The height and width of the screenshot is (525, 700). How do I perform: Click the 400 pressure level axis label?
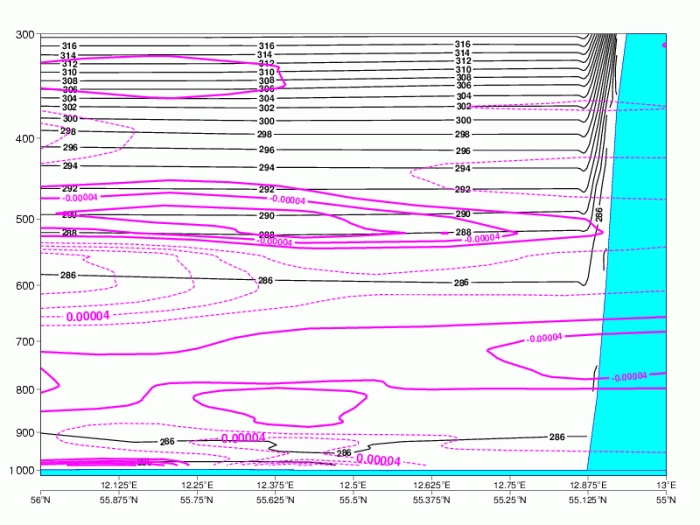tap(23, 139)
